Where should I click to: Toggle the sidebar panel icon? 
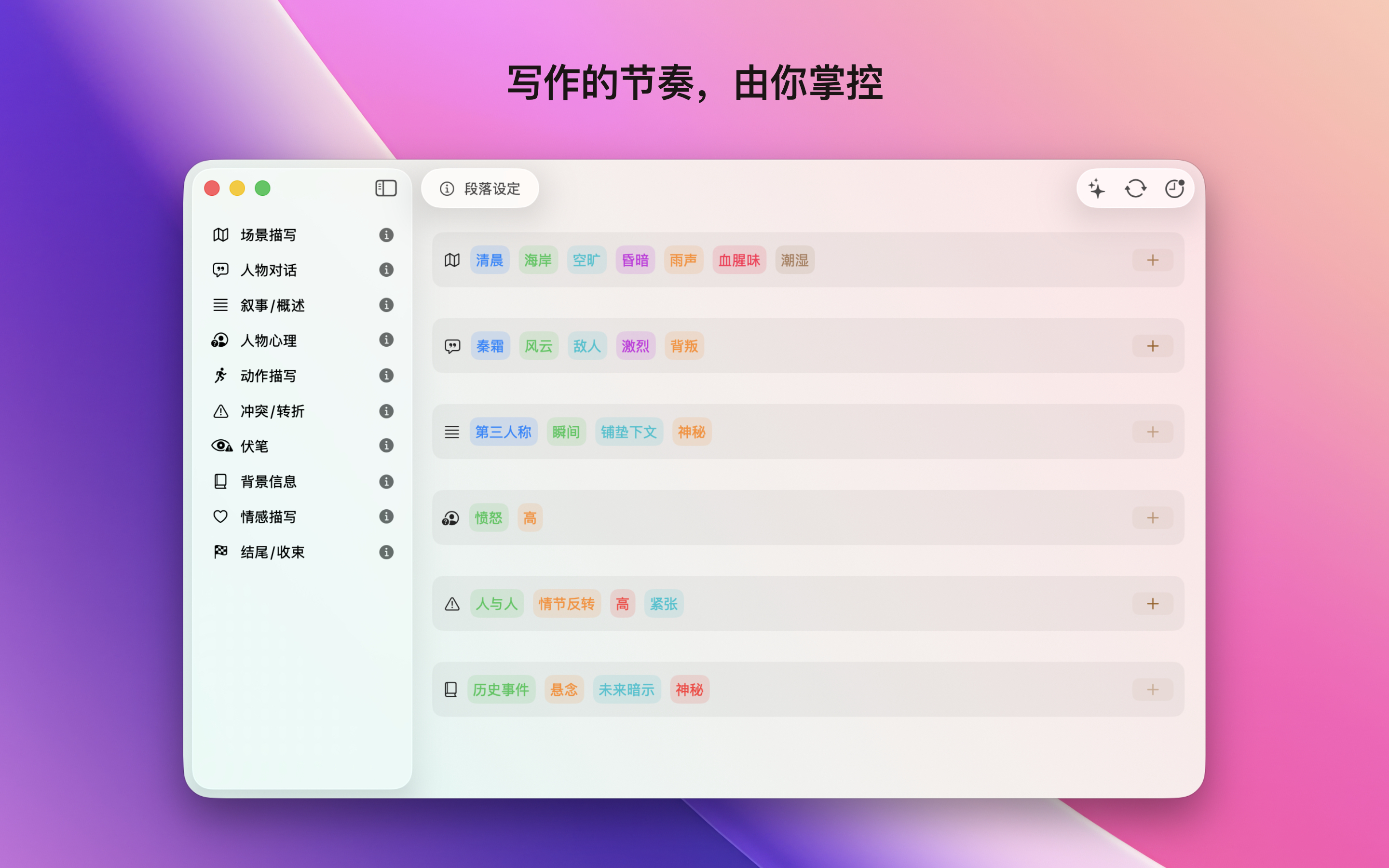[386, 188]
